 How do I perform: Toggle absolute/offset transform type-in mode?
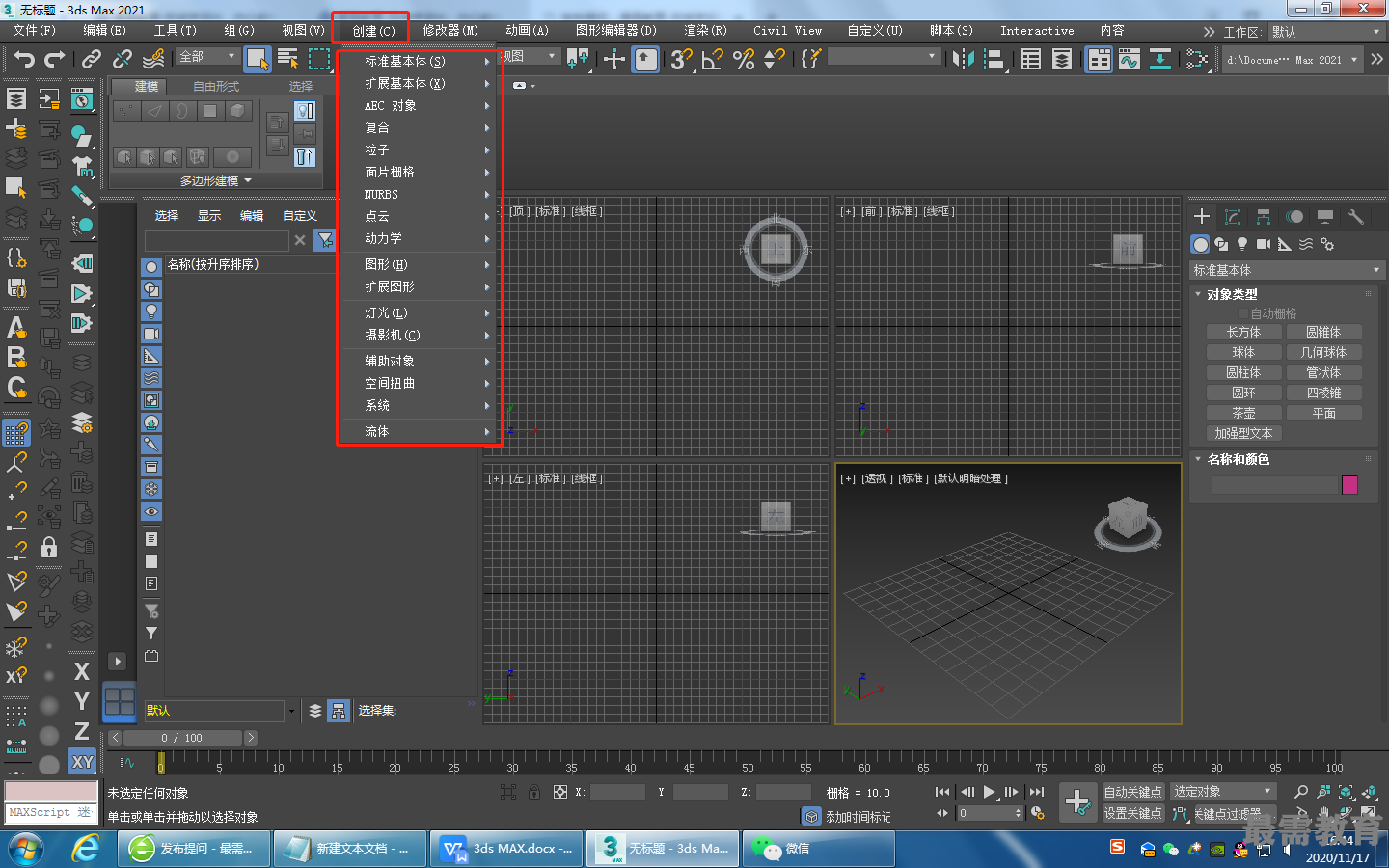coord(560,792)
